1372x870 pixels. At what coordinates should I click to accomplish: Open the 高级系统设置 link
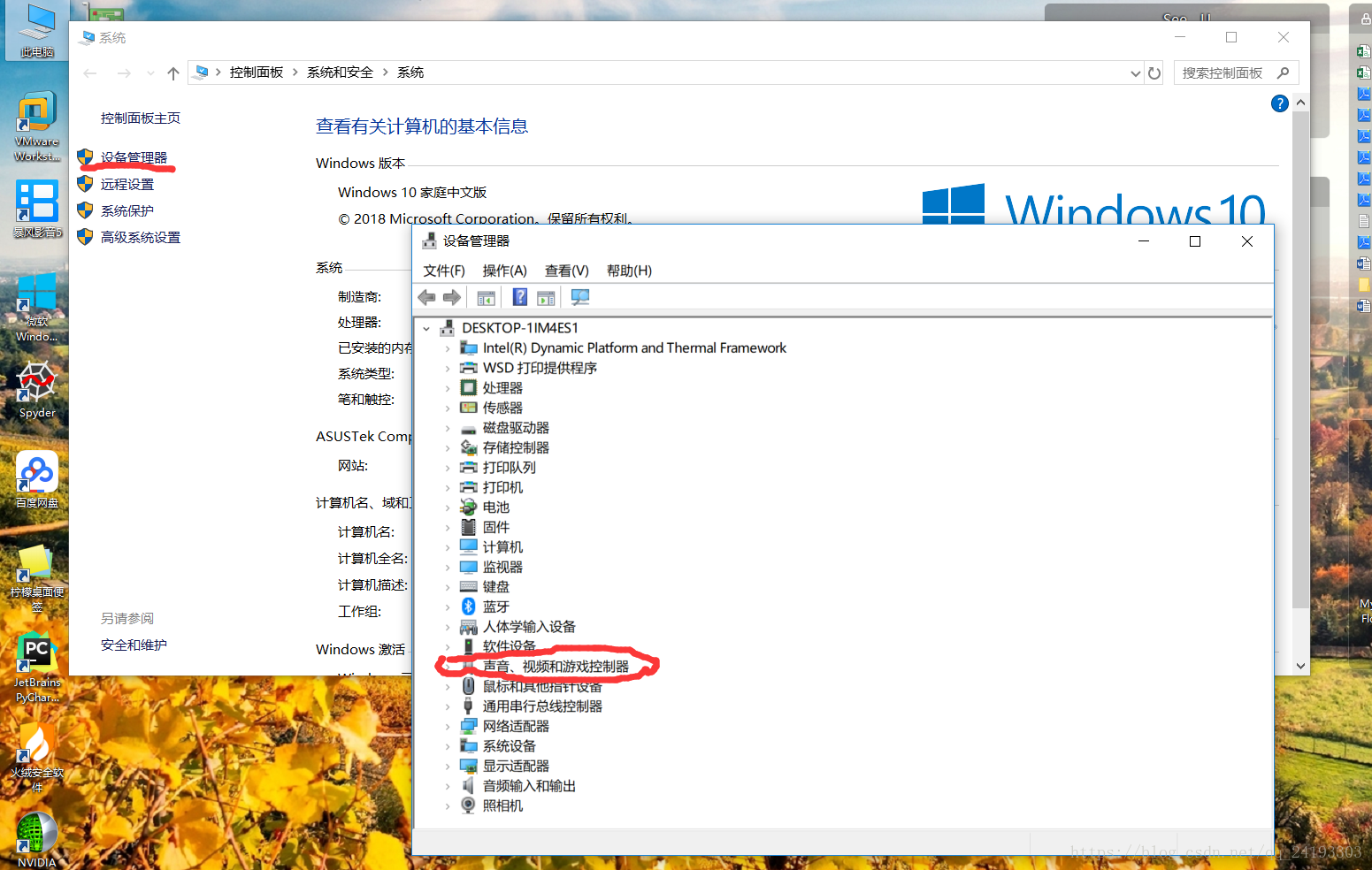[141, 237]
